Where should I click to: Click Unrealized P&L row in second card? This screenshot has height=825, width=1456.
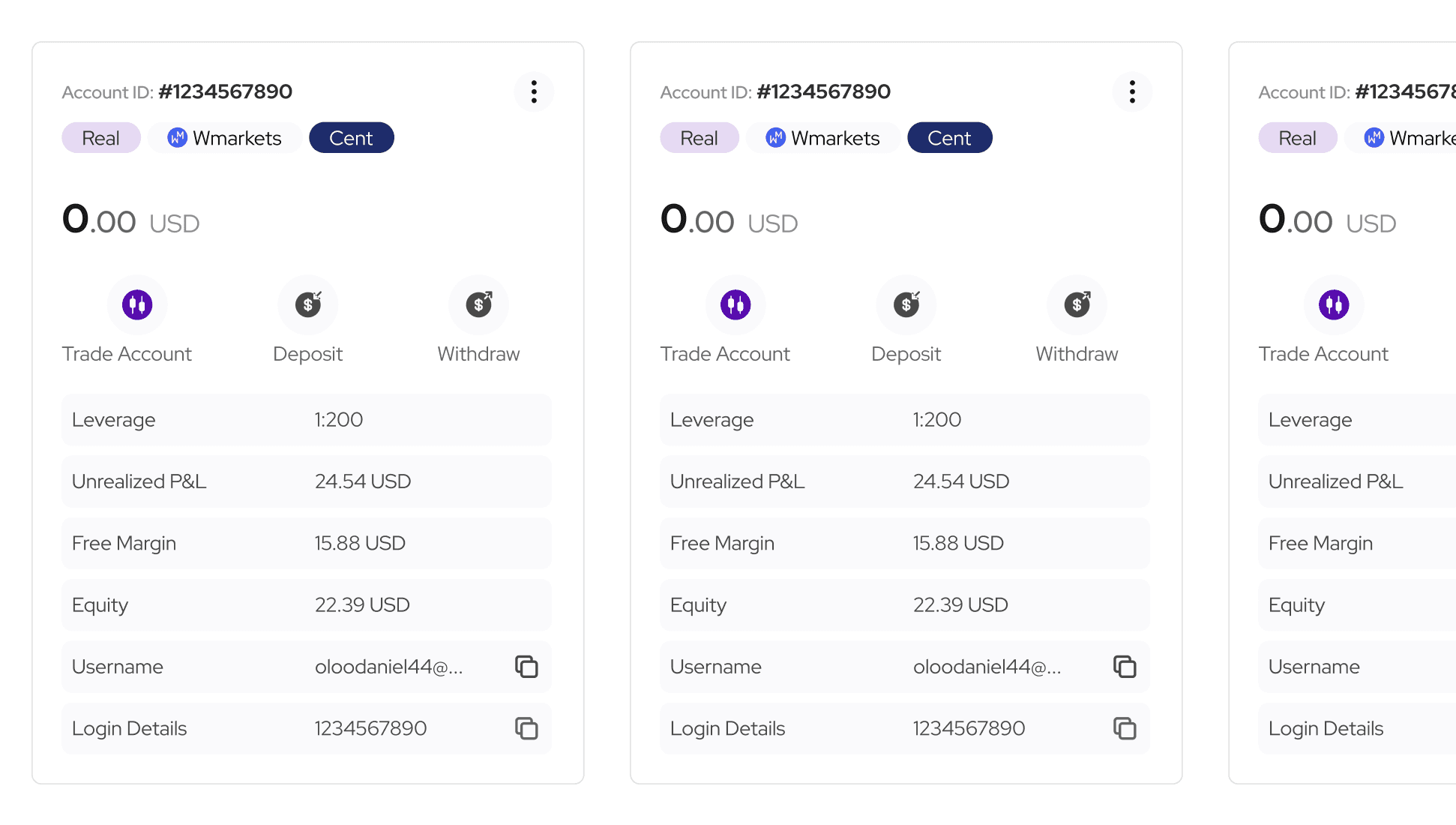click(905, 481)
